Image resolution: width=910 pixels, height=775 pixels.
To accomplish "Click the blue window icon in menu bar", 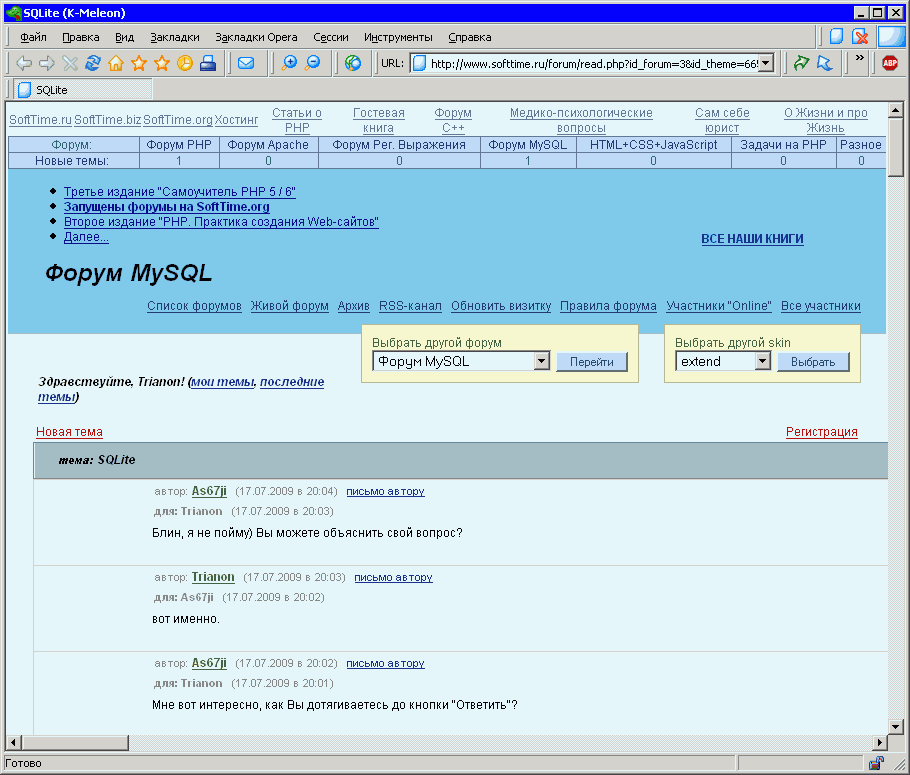I will (x=891, y=36).
